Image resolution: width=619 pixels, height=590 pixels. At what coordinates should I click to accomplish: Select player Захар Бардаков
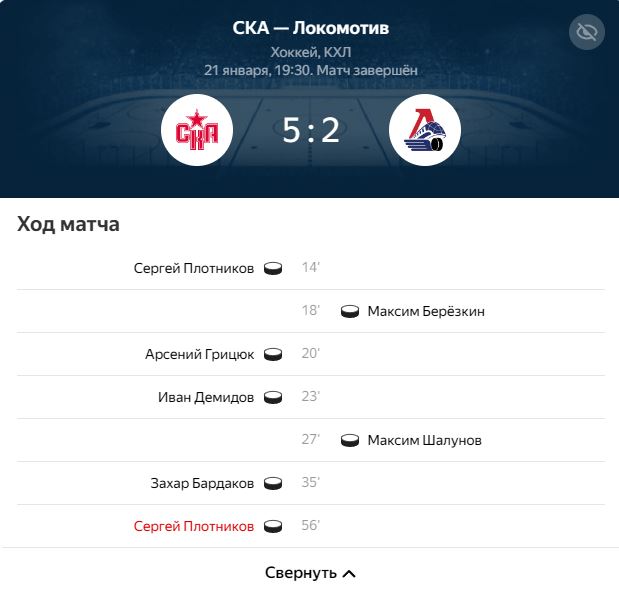(x=202, y=483)
